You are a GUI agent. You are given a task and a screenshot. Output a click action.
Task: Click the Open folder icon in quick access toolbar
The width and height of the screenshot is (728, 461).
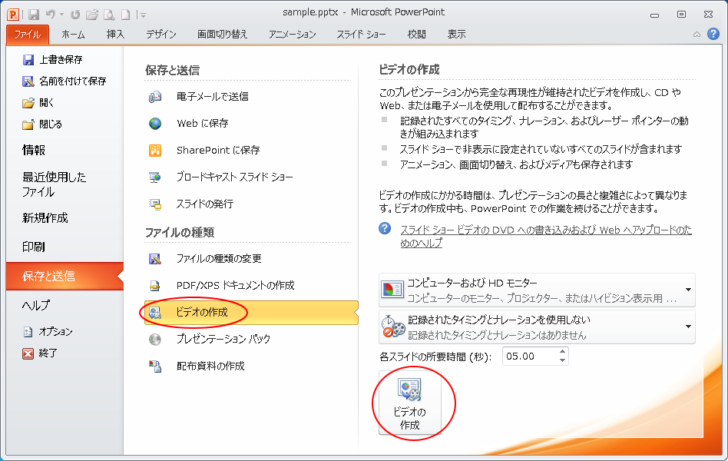(92, 15)
